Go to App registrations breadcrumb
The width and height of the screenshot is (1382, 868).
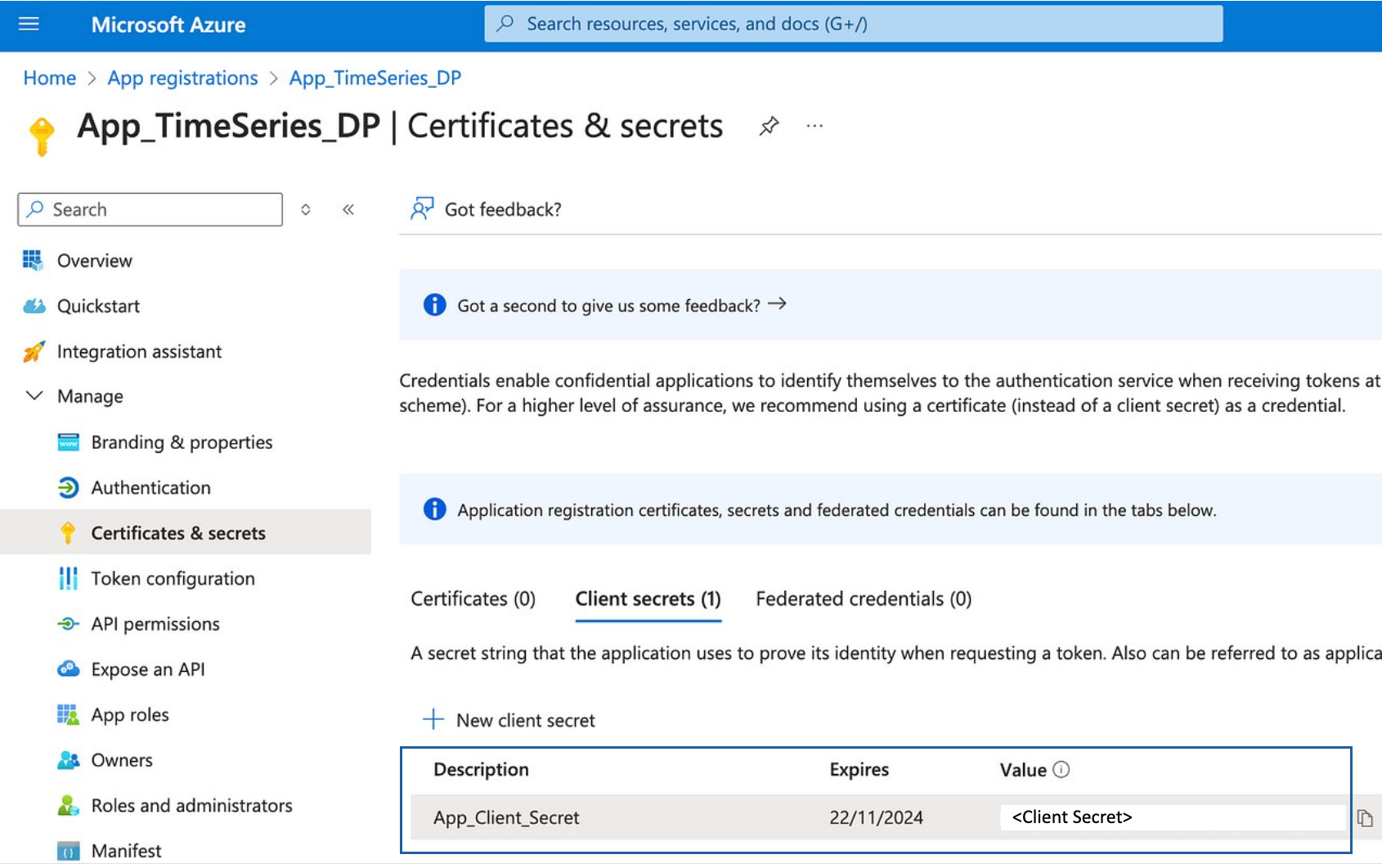182,78
